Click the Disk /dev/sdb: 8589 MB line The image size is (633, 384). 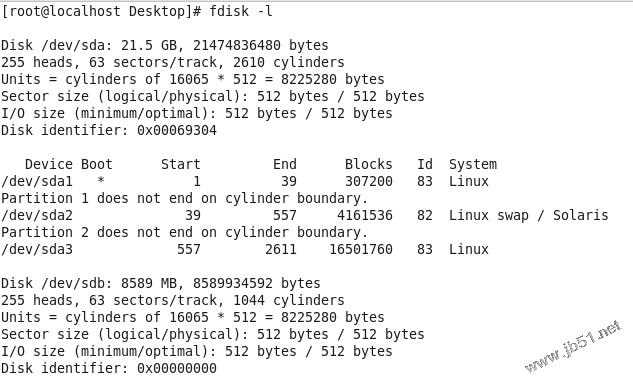click(x=161, y=283)
